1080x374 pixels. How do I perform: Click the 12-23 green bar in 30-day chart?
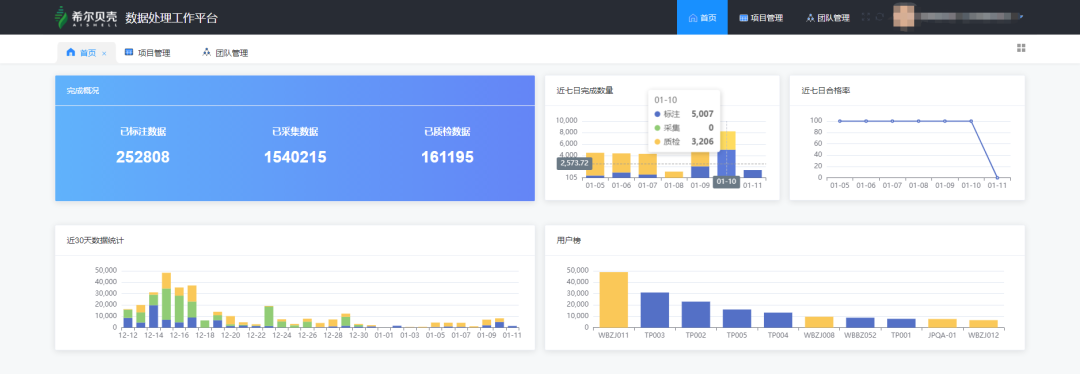[x=269, y=317]
